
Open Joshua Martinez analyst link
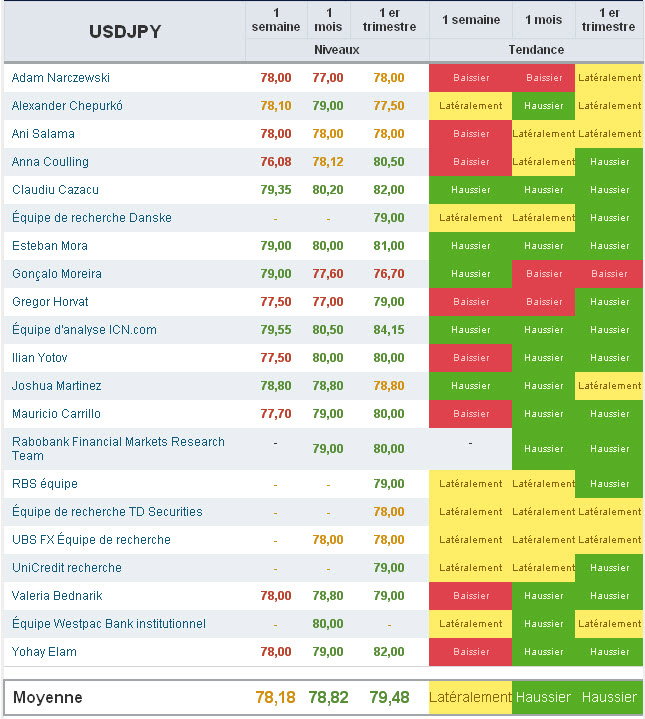[x=56, y=385]
